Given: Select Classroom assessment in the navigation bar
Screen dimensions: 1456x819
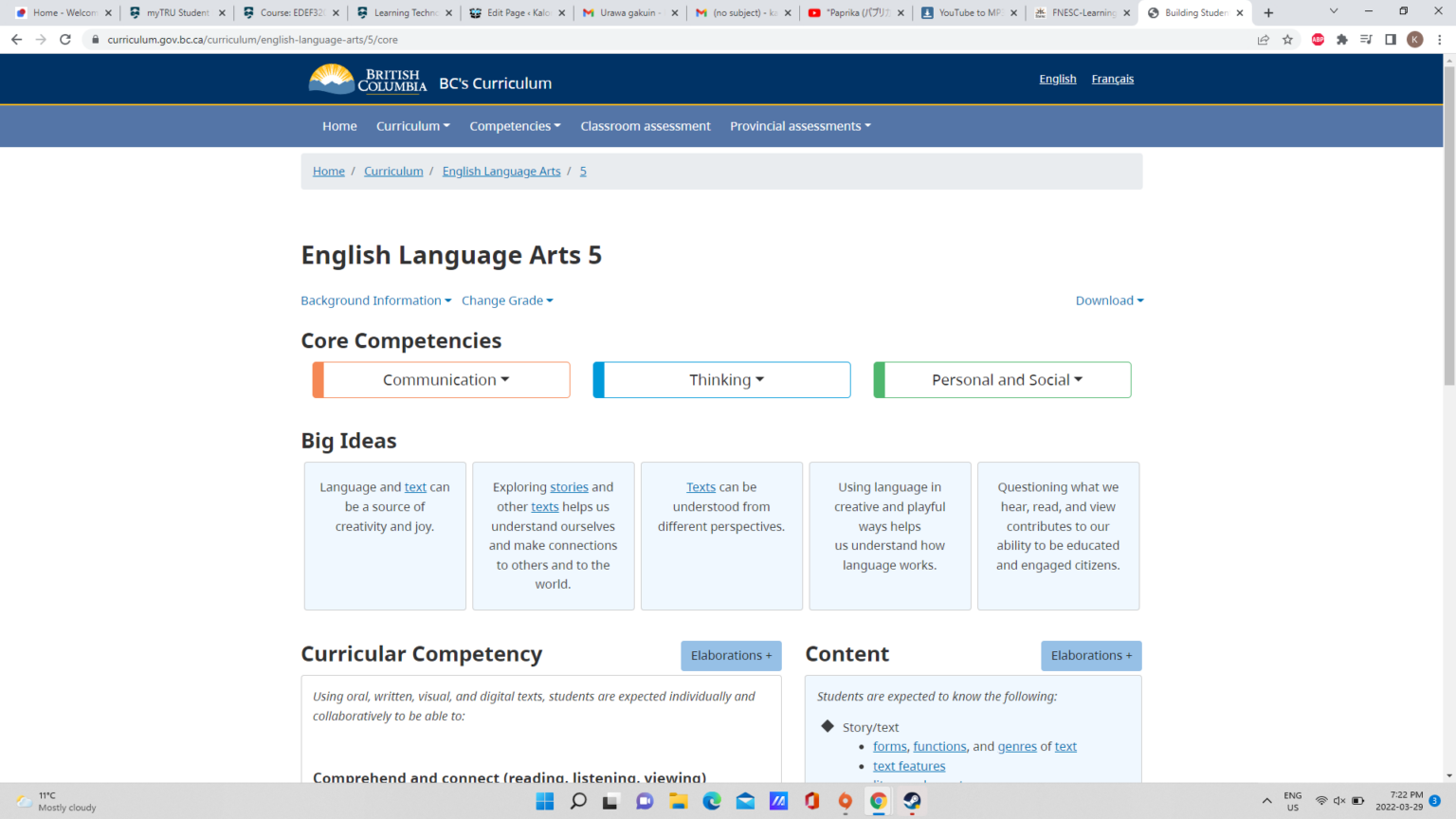Looking at the screenshot, I should click(646, 125).
